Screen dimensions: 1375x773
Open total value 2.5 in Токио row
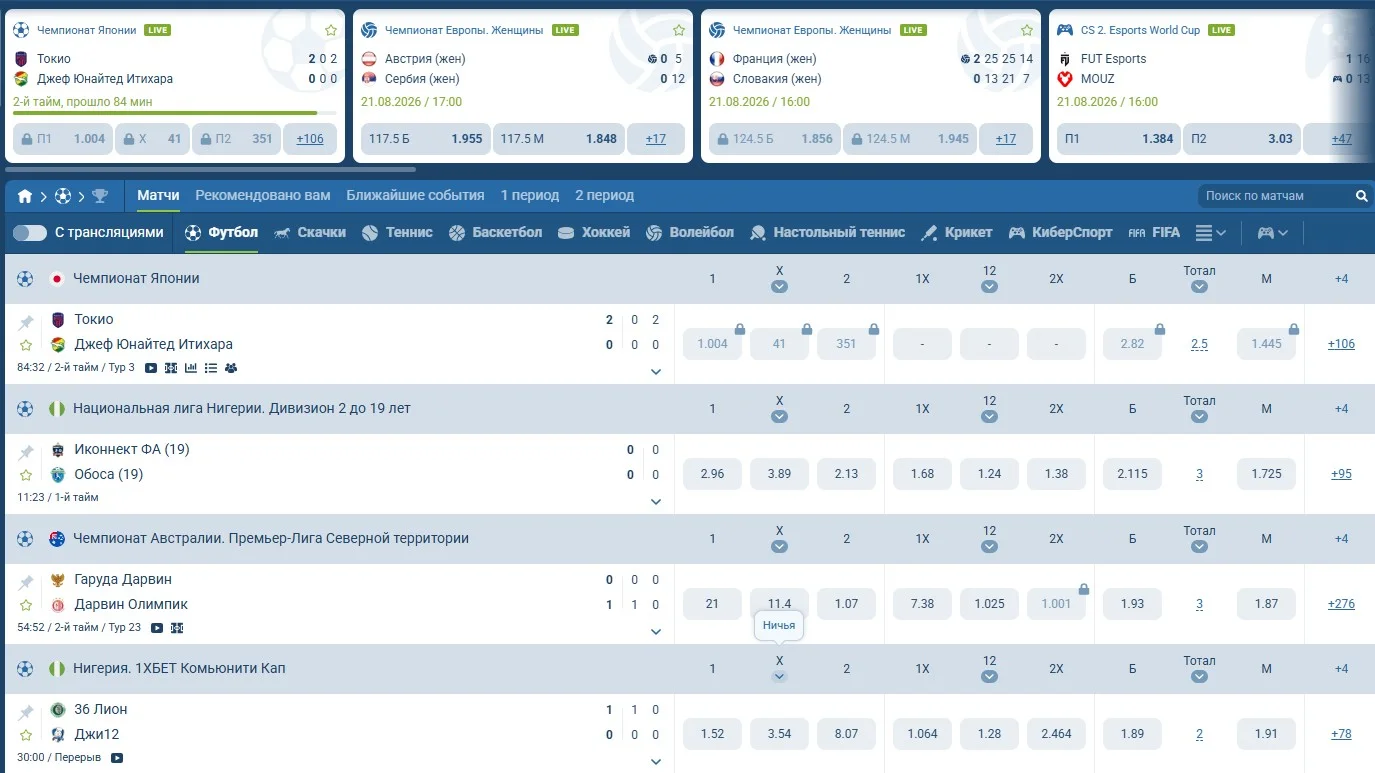[x=1199, y=344]
